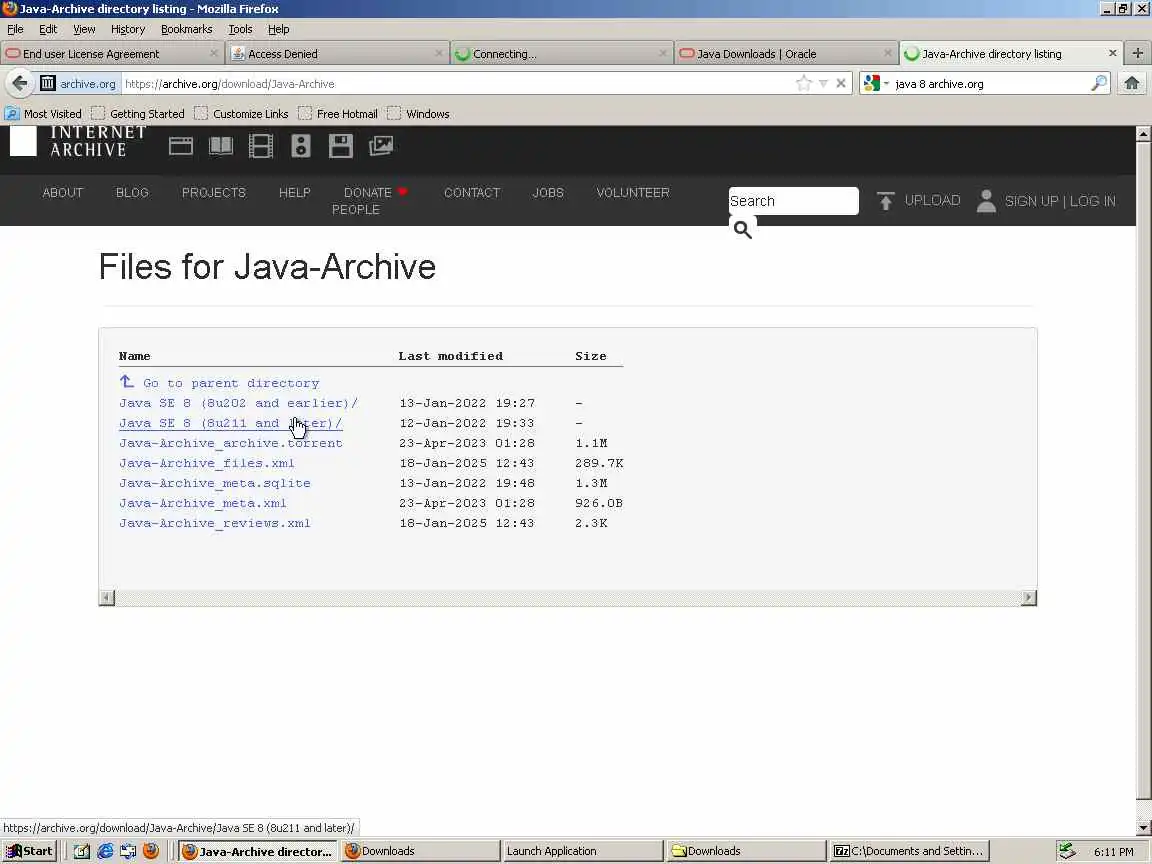
Task: Open the Internet Archive video film icon
Action: click(x=261, y=146)
